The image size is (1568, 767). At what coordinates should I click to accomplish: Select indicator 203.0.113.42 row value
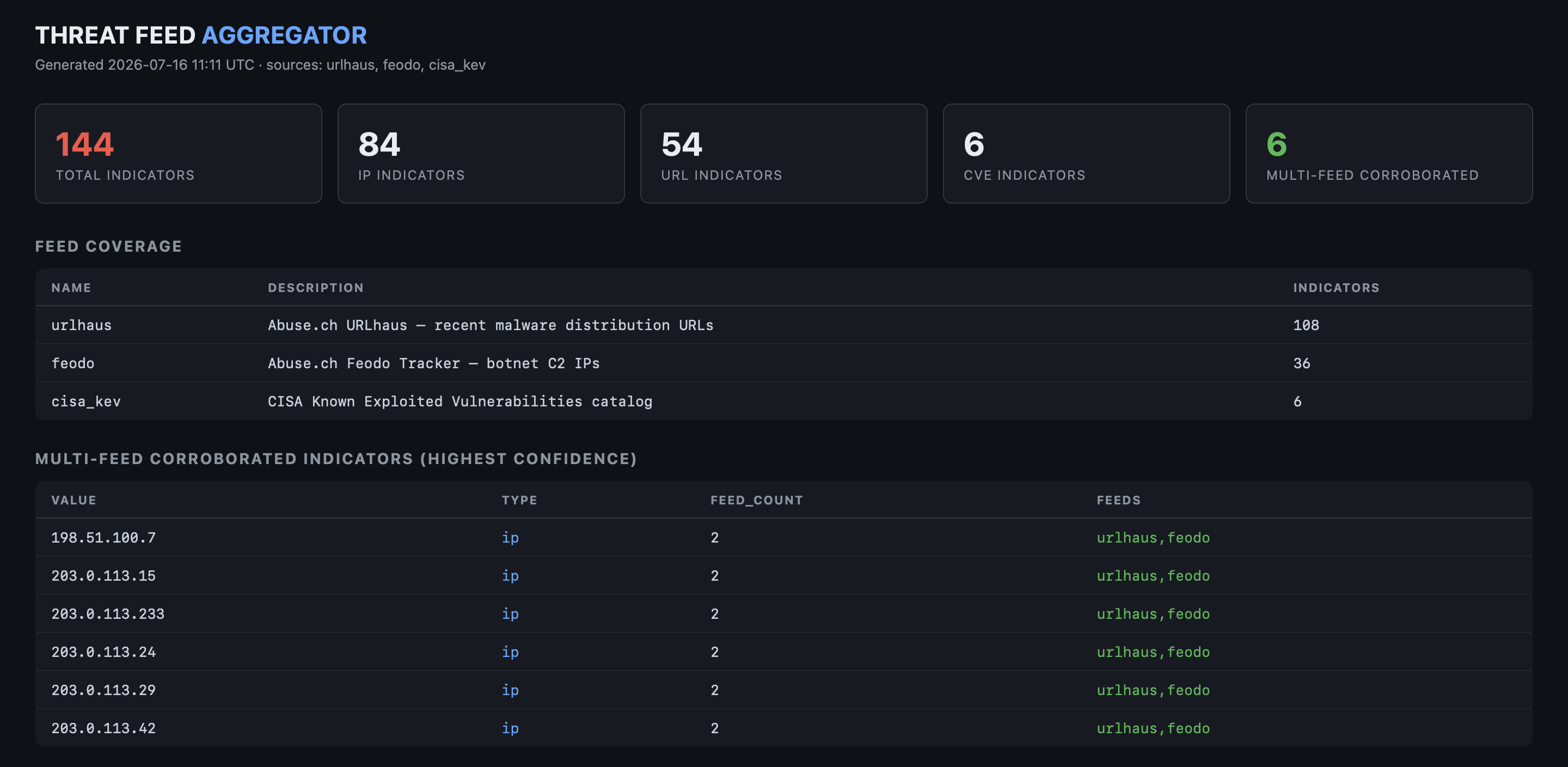pos(103,728)
